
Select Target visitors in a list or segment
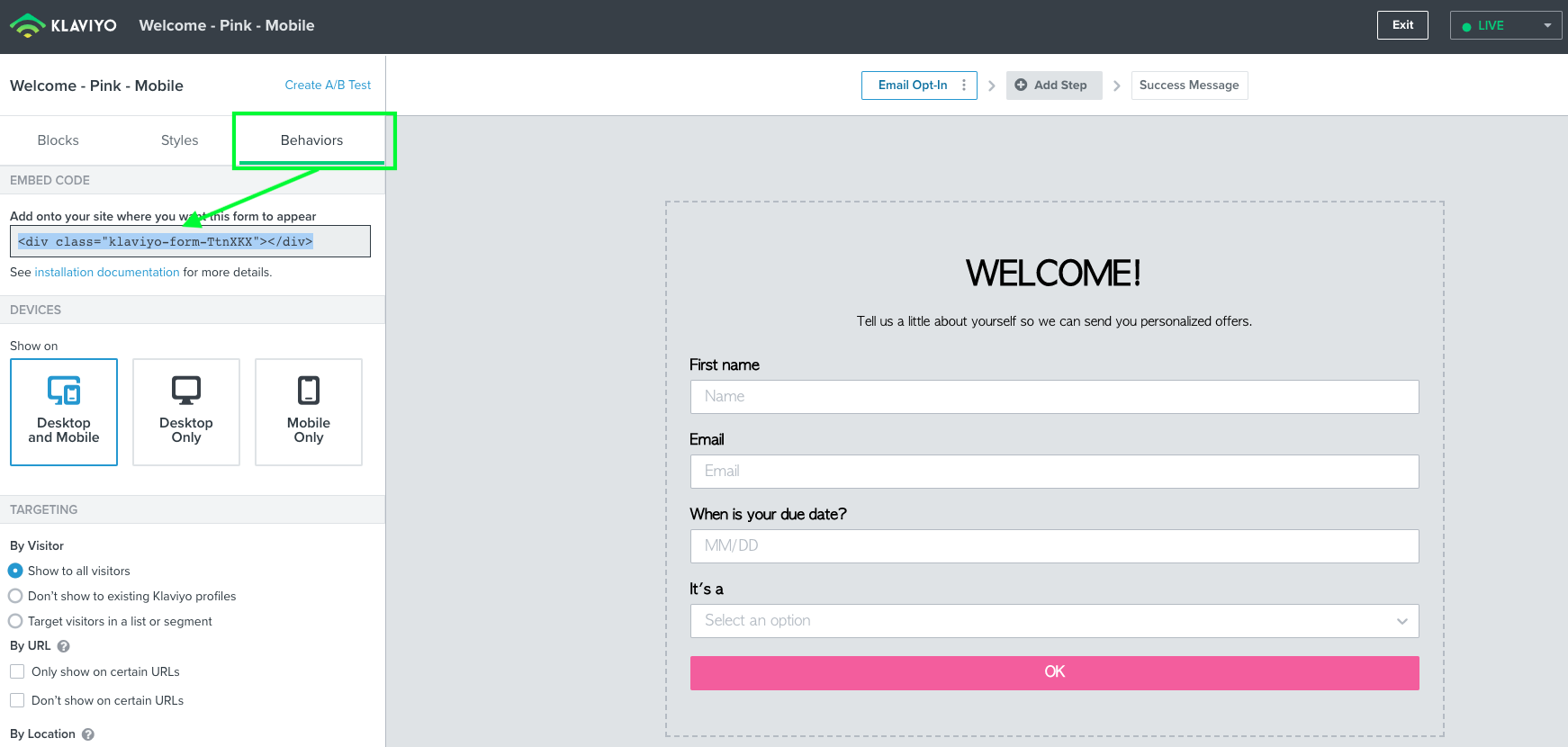15,621
